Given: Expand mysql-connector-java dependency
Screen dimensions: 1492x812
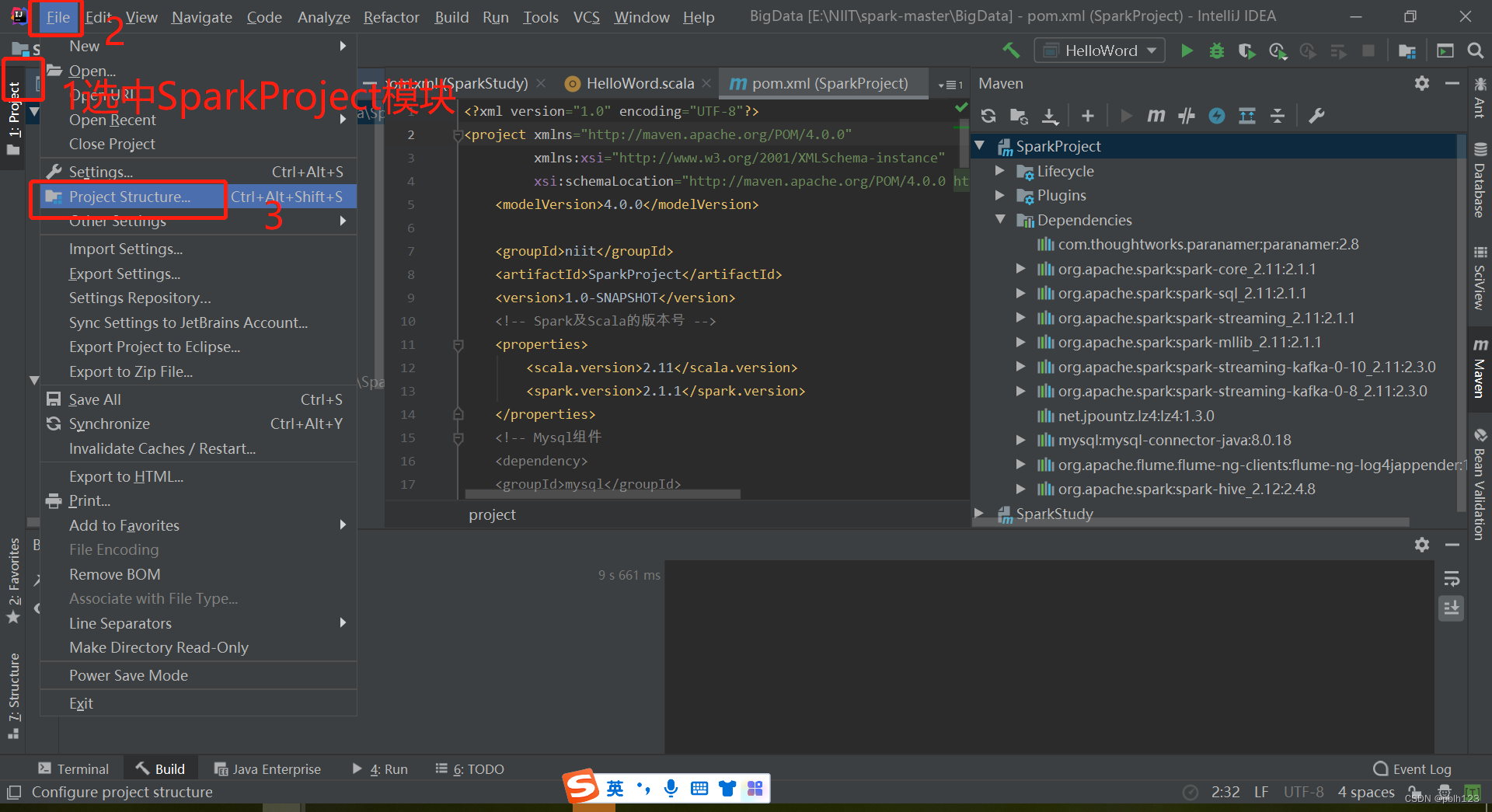Looking at the screenshot, I should pos(1021,441).
